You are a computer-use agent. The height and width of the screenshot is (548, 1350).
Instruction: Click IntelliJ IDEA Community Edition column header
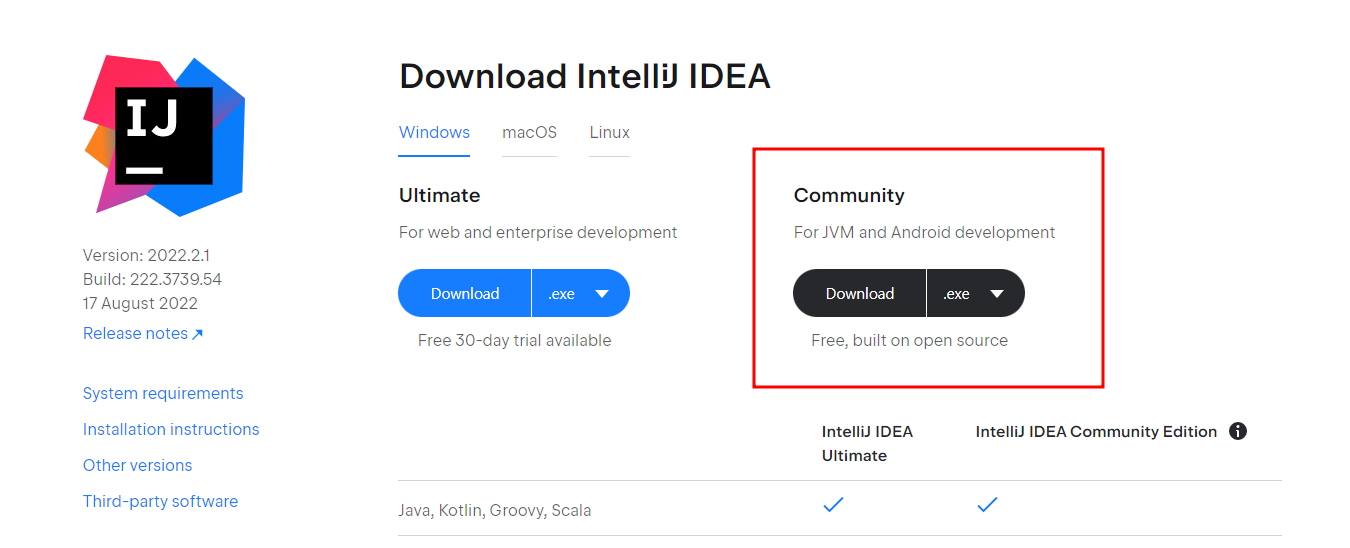click(x=1096, y=432)
